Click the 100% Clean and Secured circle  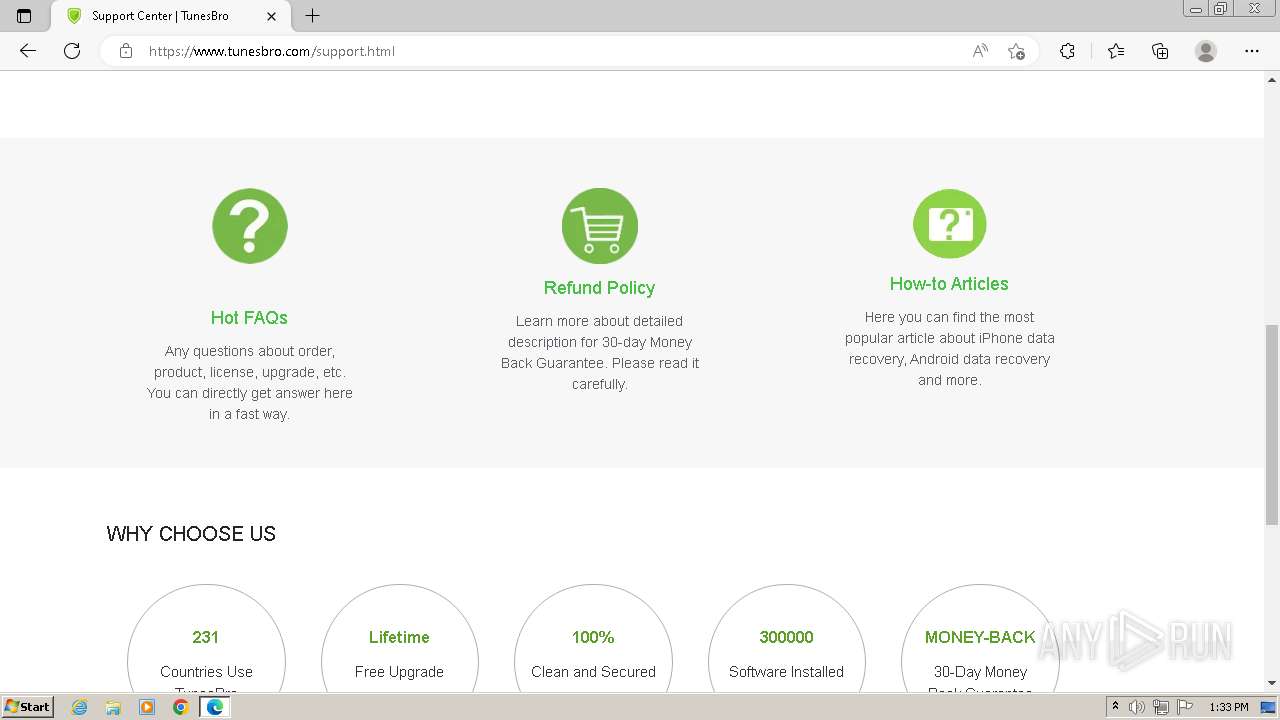(593, 640)
